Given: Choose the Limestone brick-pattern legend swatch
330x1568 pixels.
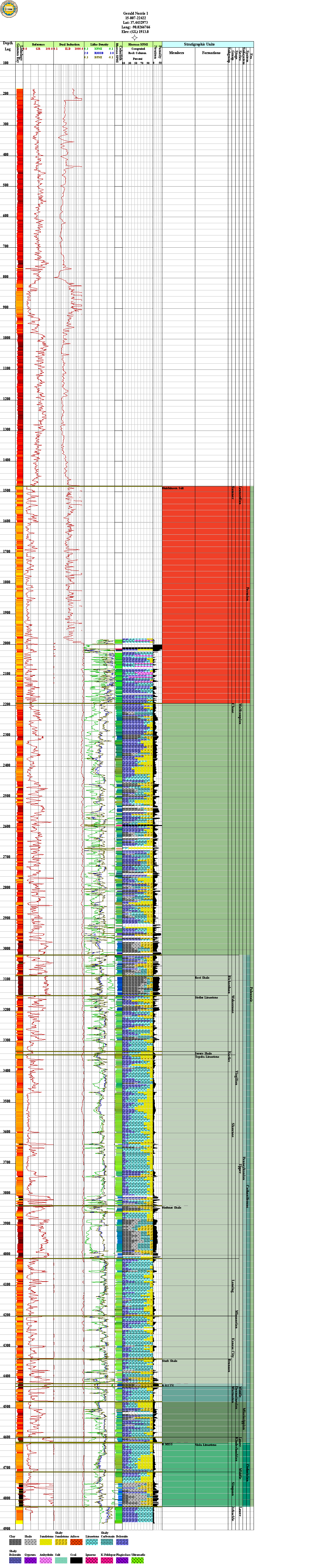Looking at the screenshot, I should click(x=91, y=1542).
